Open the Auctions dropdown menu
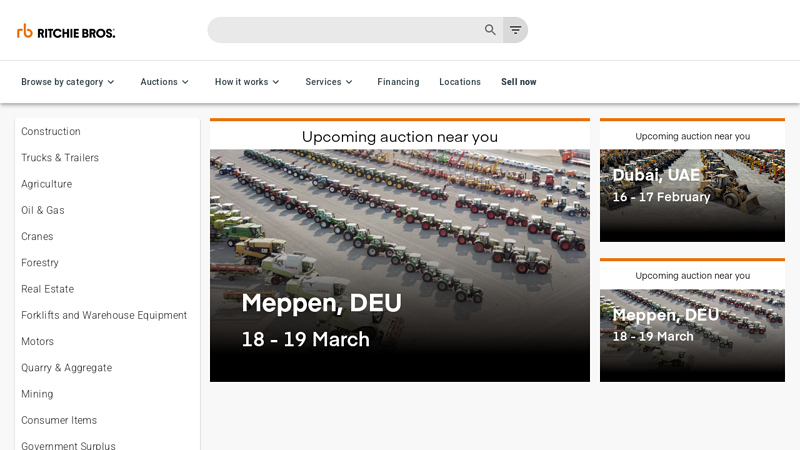The height and width of the screenshot is (450, 800). [x=164, y=82]
